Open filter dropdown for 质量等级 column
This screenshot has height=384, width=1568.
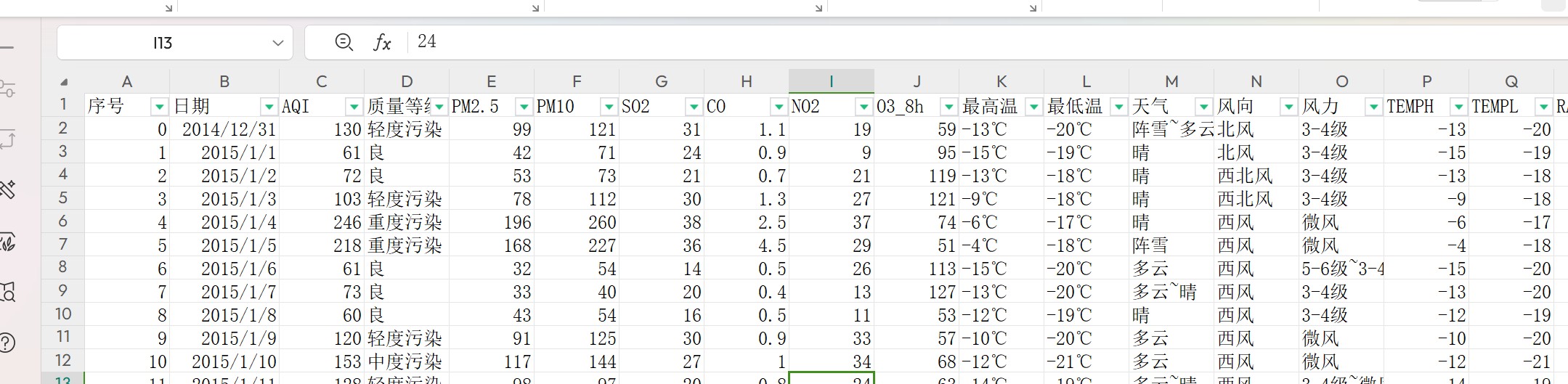point(439,107)
